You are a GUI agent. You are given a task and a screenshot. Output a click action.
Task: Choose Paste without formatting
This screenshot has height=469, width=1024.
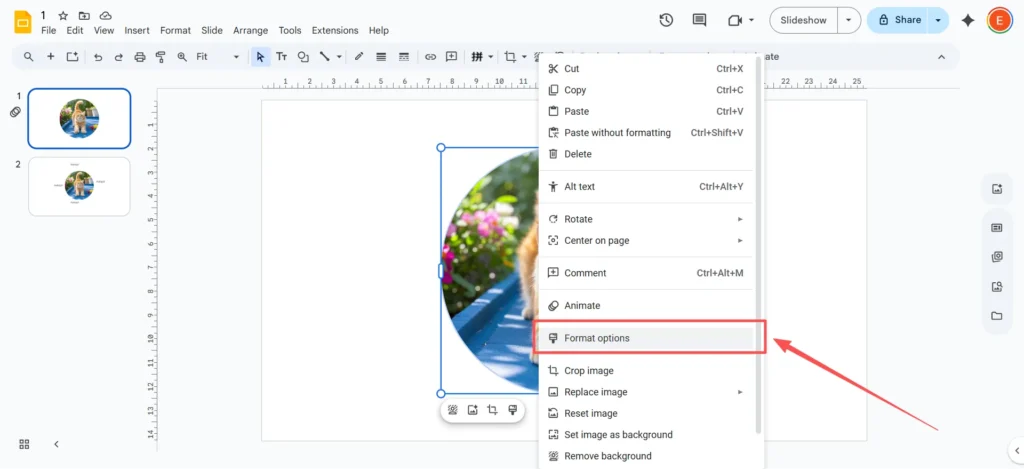(646, 133)
